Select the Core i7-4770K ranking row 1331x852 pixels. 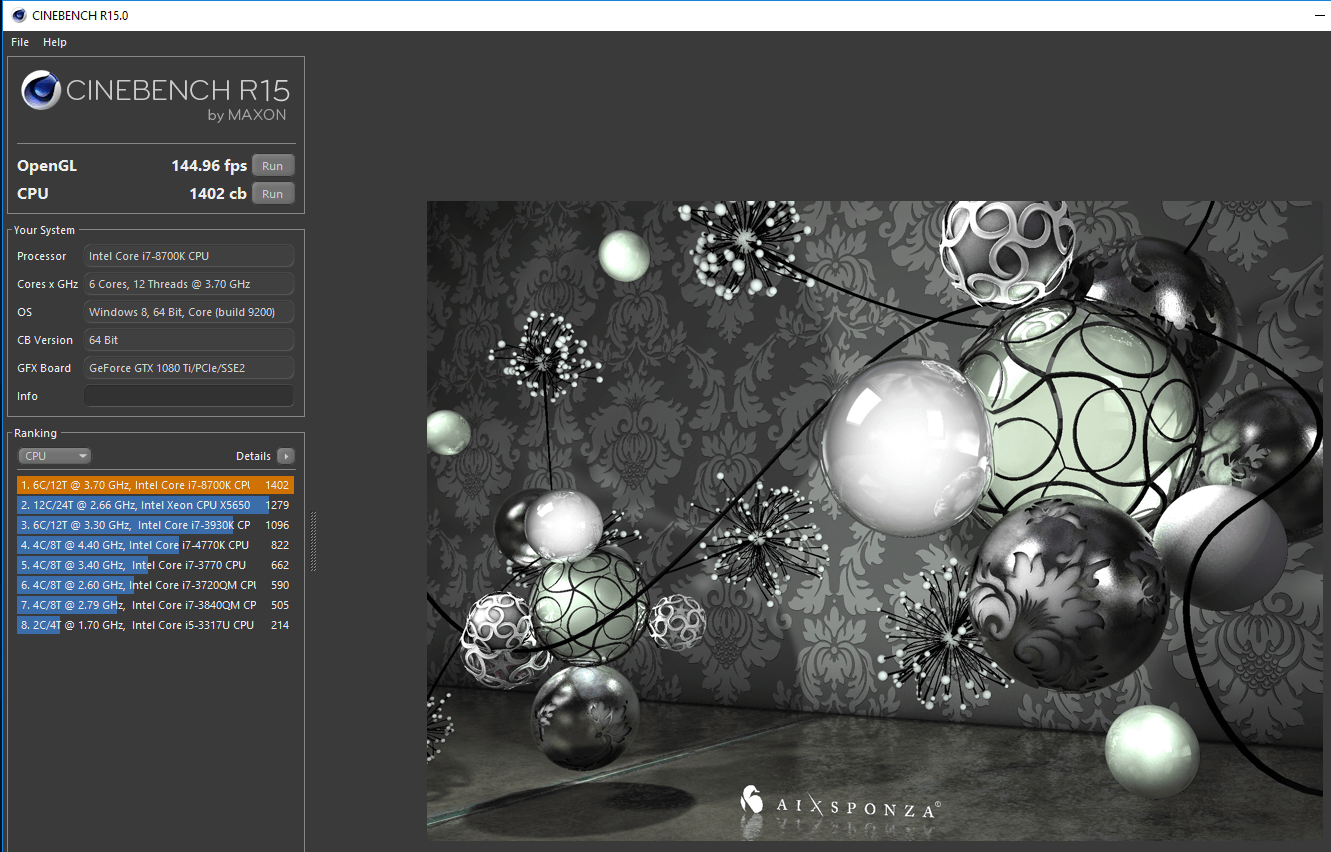(x=155, y=545)
